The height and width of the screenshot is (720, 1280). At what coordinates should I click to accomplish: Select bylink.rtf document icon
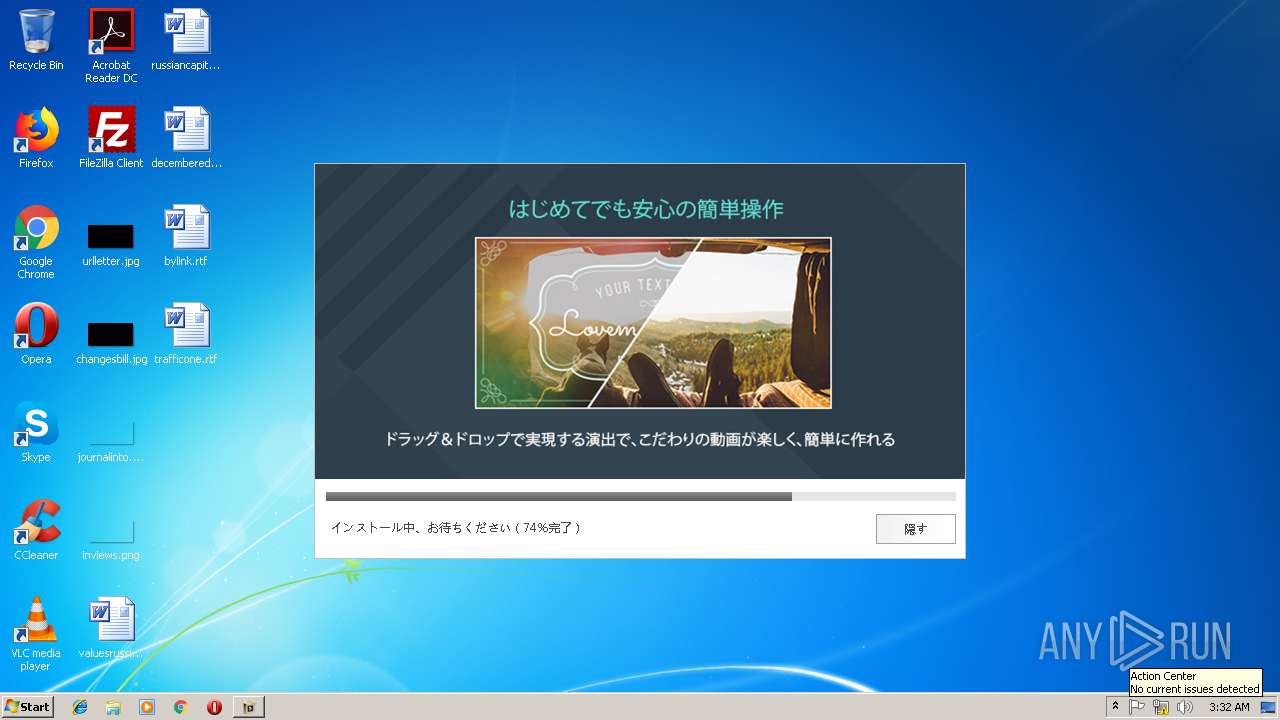point(186,236)
